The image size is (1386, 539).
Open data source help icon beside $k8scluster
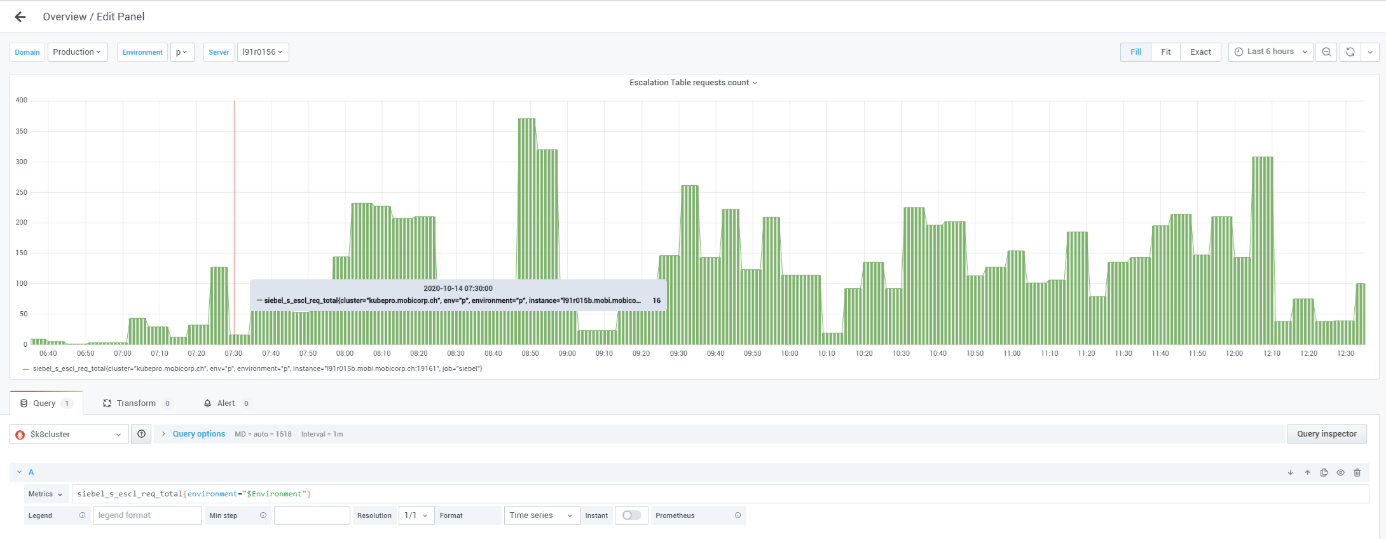(x=141, y=434)
